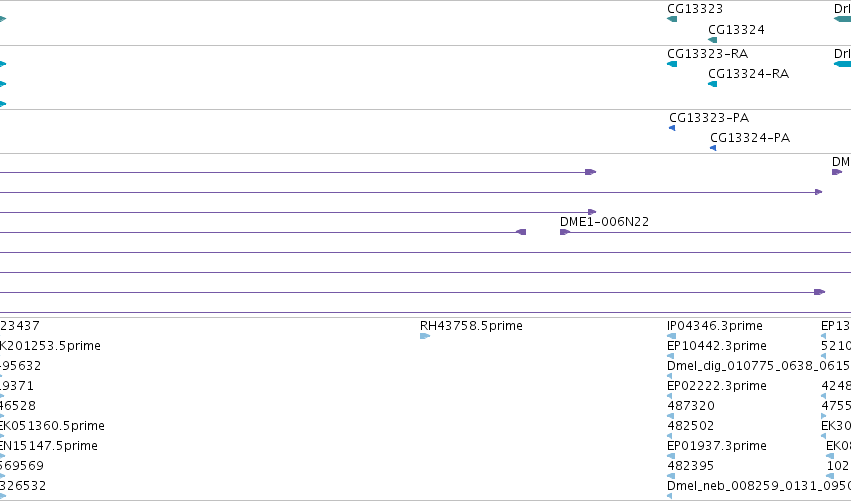Click the DME1-006N22 clone label

coord(605,221)
